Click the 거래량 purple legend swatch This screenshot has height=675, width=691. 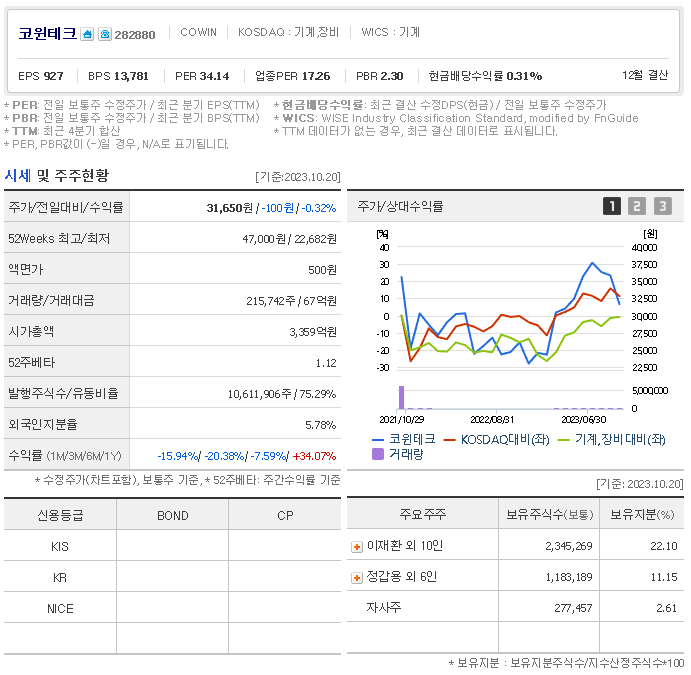pos(378,454)
